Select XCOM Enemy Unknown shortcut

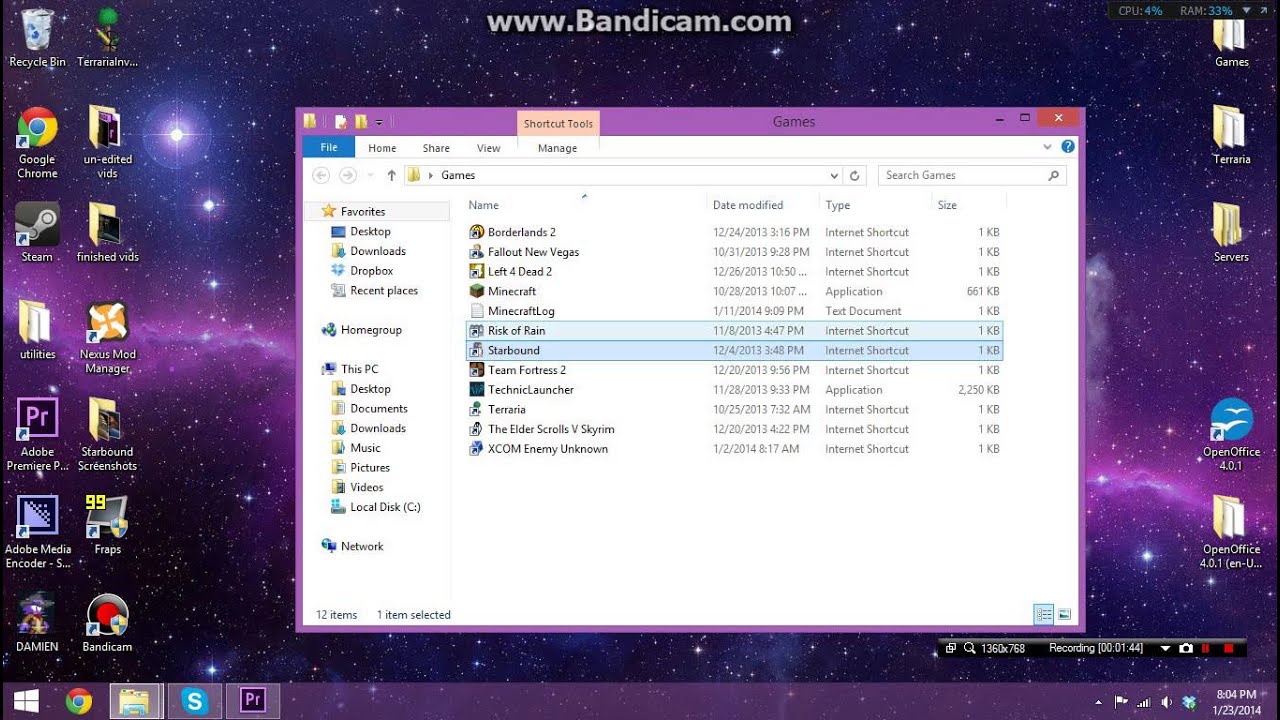(x=734, y=449)
